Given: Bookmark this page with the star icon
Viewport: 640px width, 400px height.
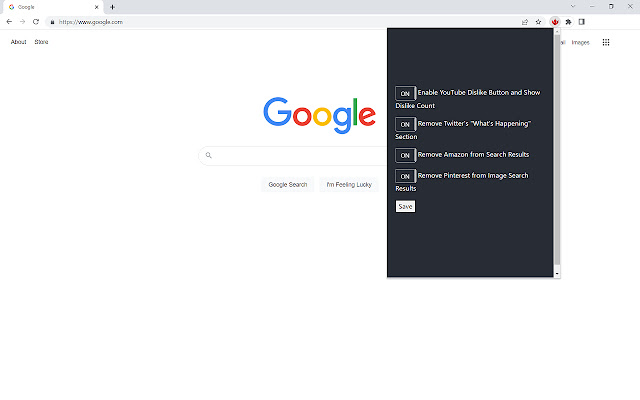Looking at the screenshot, I should click(x=538, y=22).
